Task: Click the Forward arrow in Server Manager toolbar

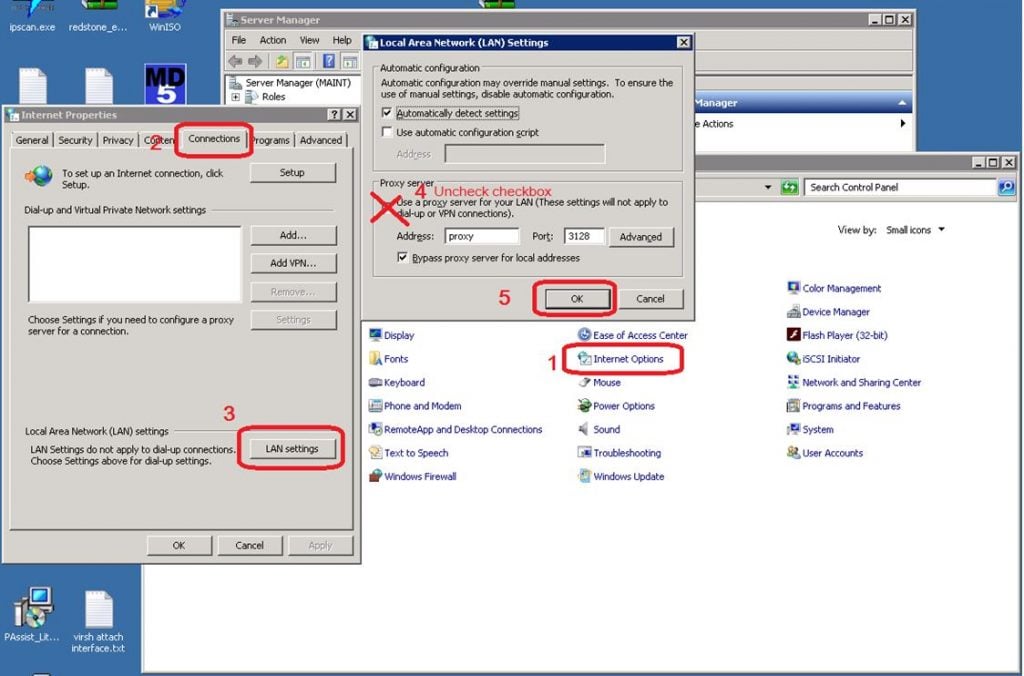Action: tap(255, 61)
